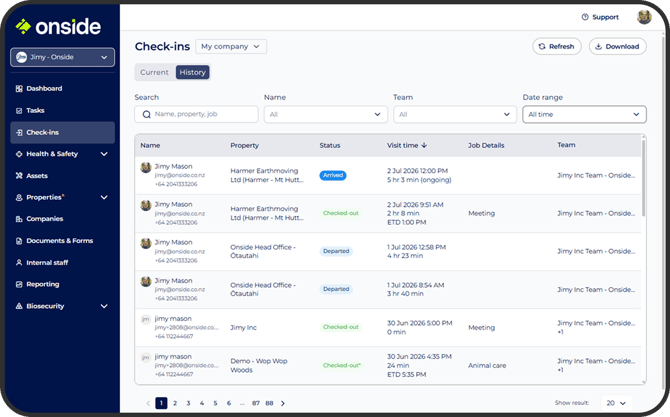Go to next page arrow in pagination

coord(283,403)
